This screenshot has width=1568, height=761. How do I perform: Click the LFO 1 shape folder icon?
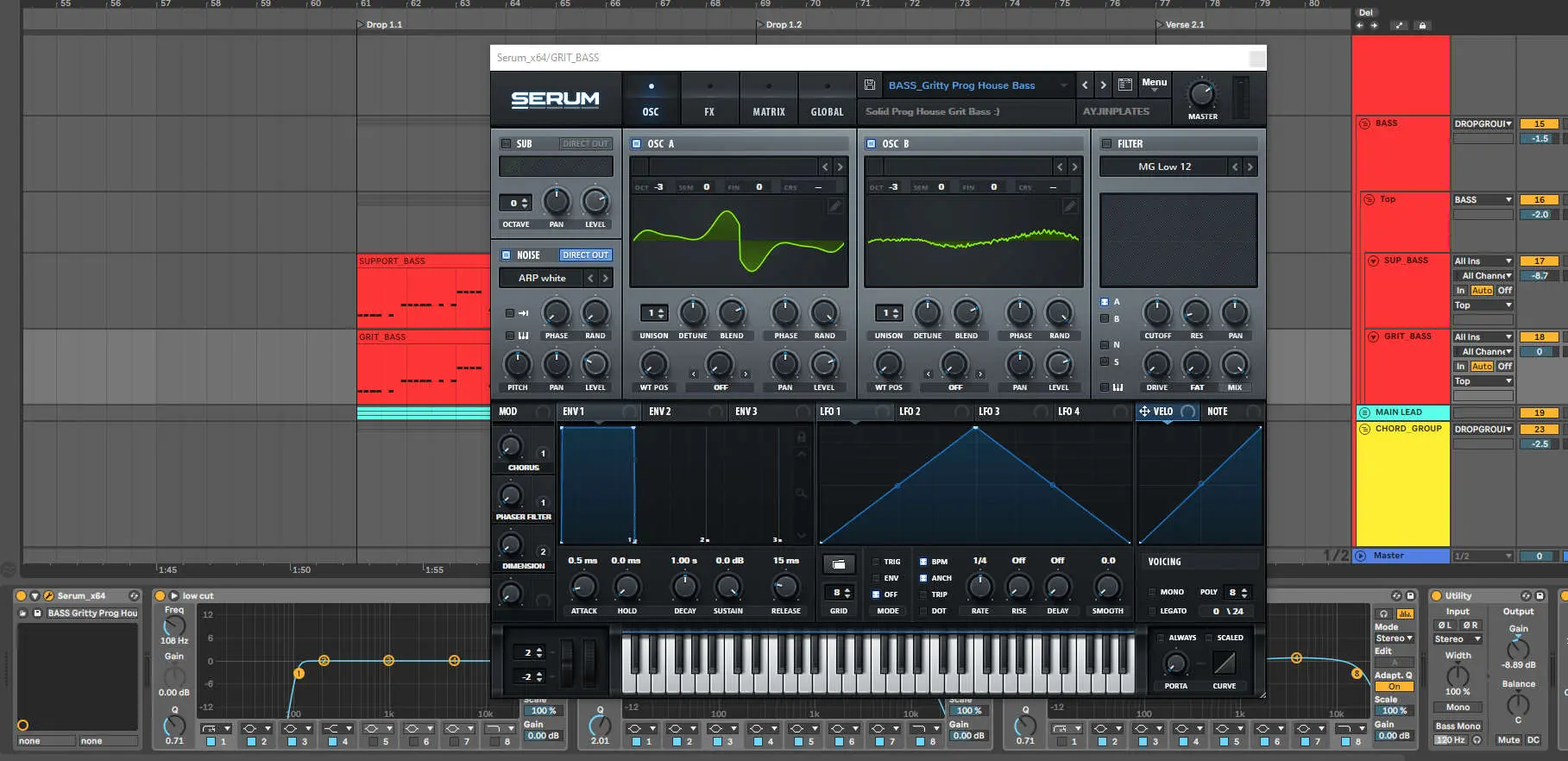(838, 564)
